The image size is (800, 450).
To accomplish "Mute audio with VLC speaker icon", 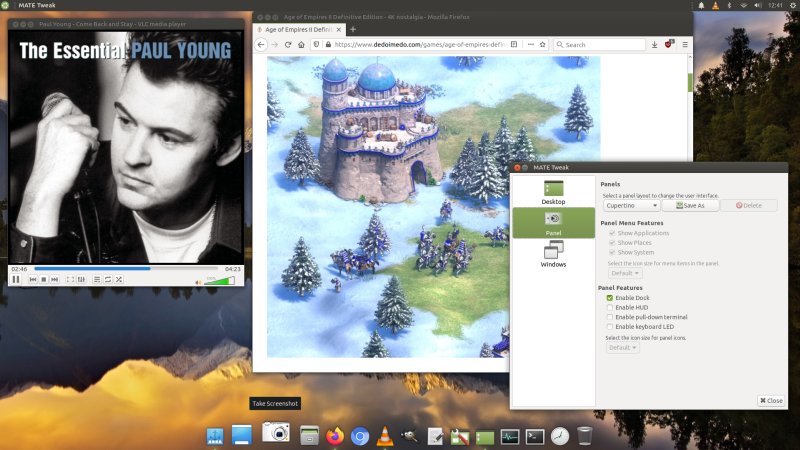I will 198,282.
